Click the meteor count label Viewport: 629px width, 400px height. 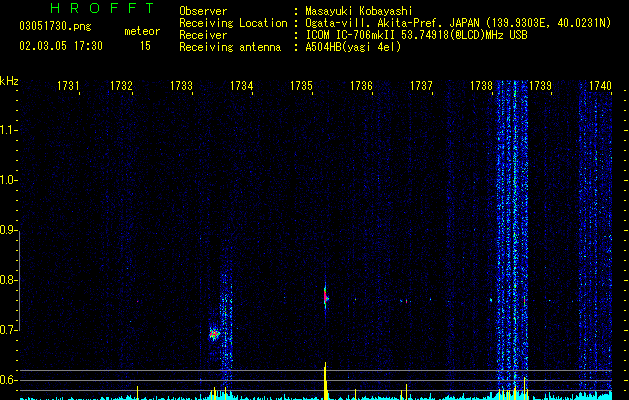[142, 31]
